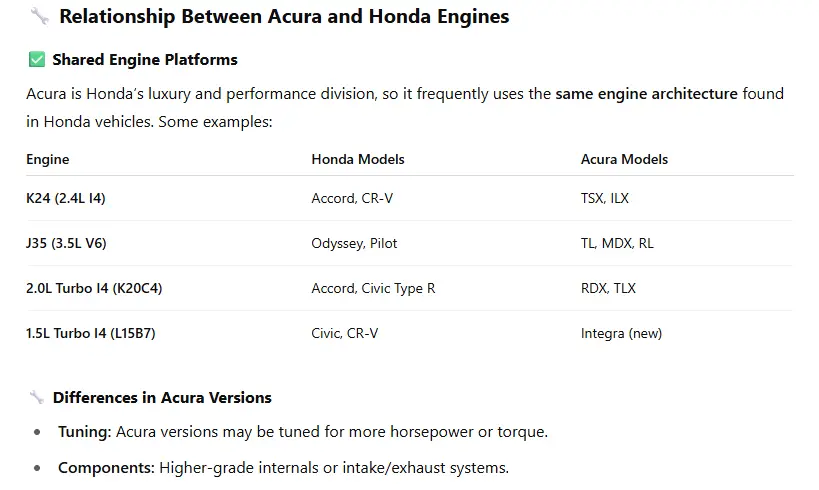Click the K24 (2.4L I4) engine cell
The image size is (819, 490).
66,198
